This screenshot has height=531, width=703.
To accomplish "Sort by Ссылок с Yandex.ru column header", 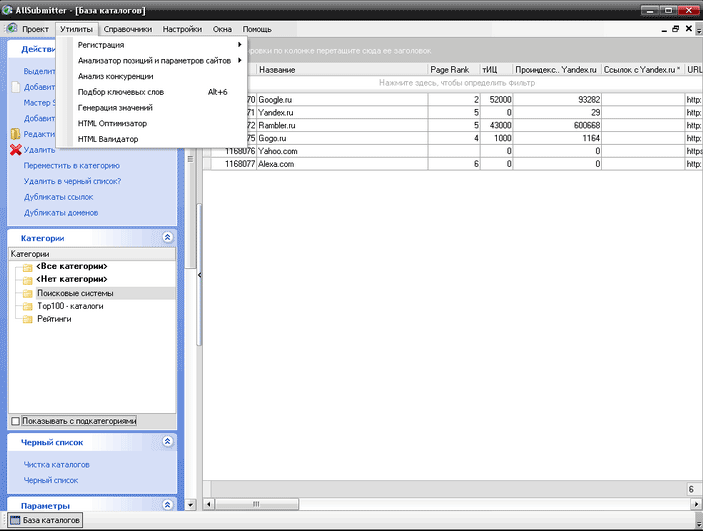I will pyautogui.click(x=642, y=70).
